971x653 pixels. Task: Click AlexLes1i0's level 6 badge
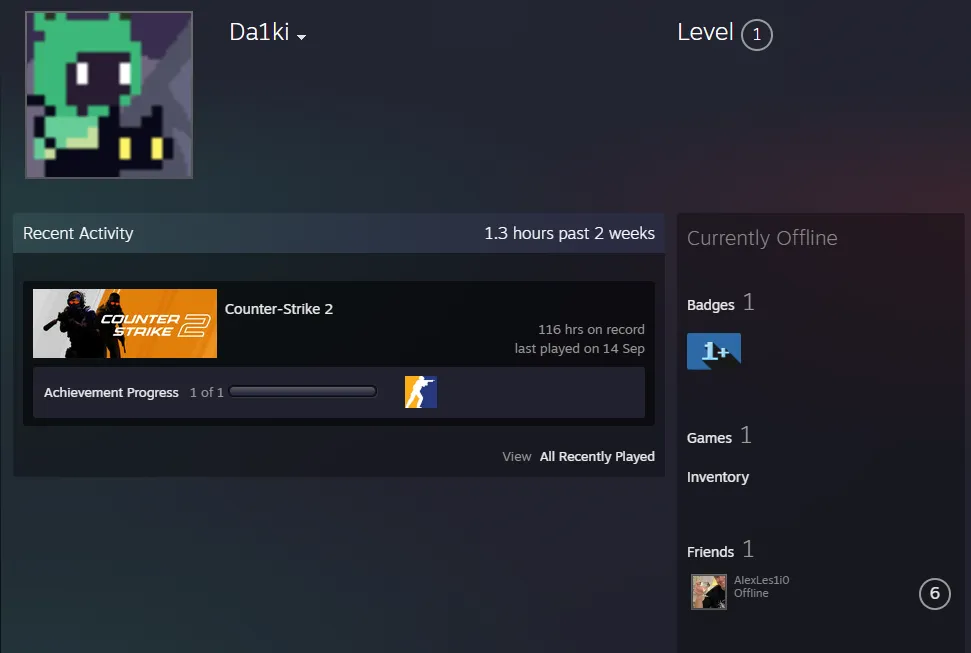pos(934,594)
